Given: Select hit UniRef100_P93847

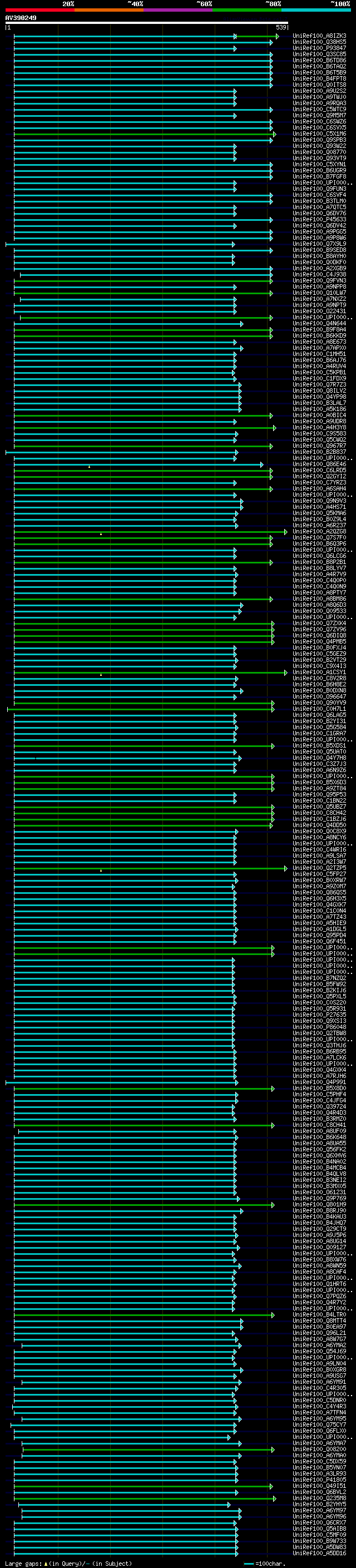Looking at the screenshot, I should 319,48.
